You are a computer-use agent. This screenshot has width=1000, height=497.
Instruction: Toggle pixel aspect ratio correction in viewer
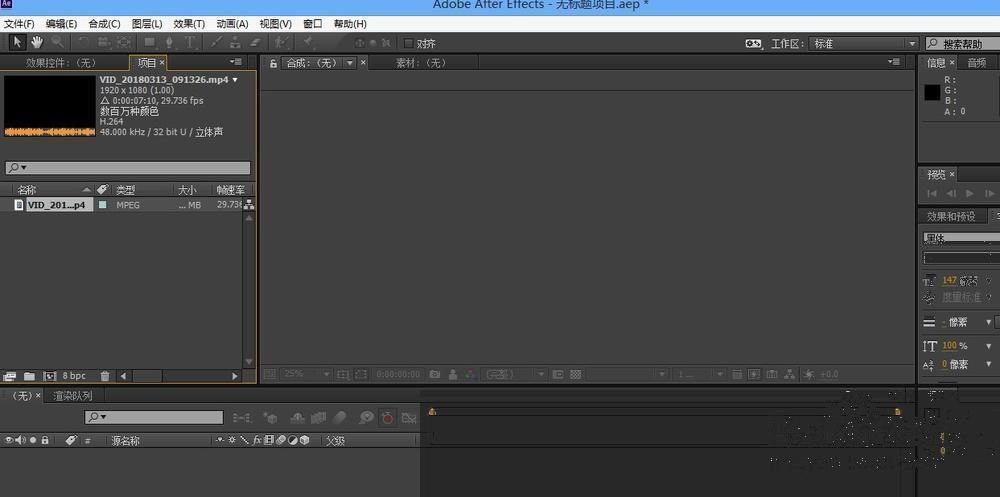[737, 374]
